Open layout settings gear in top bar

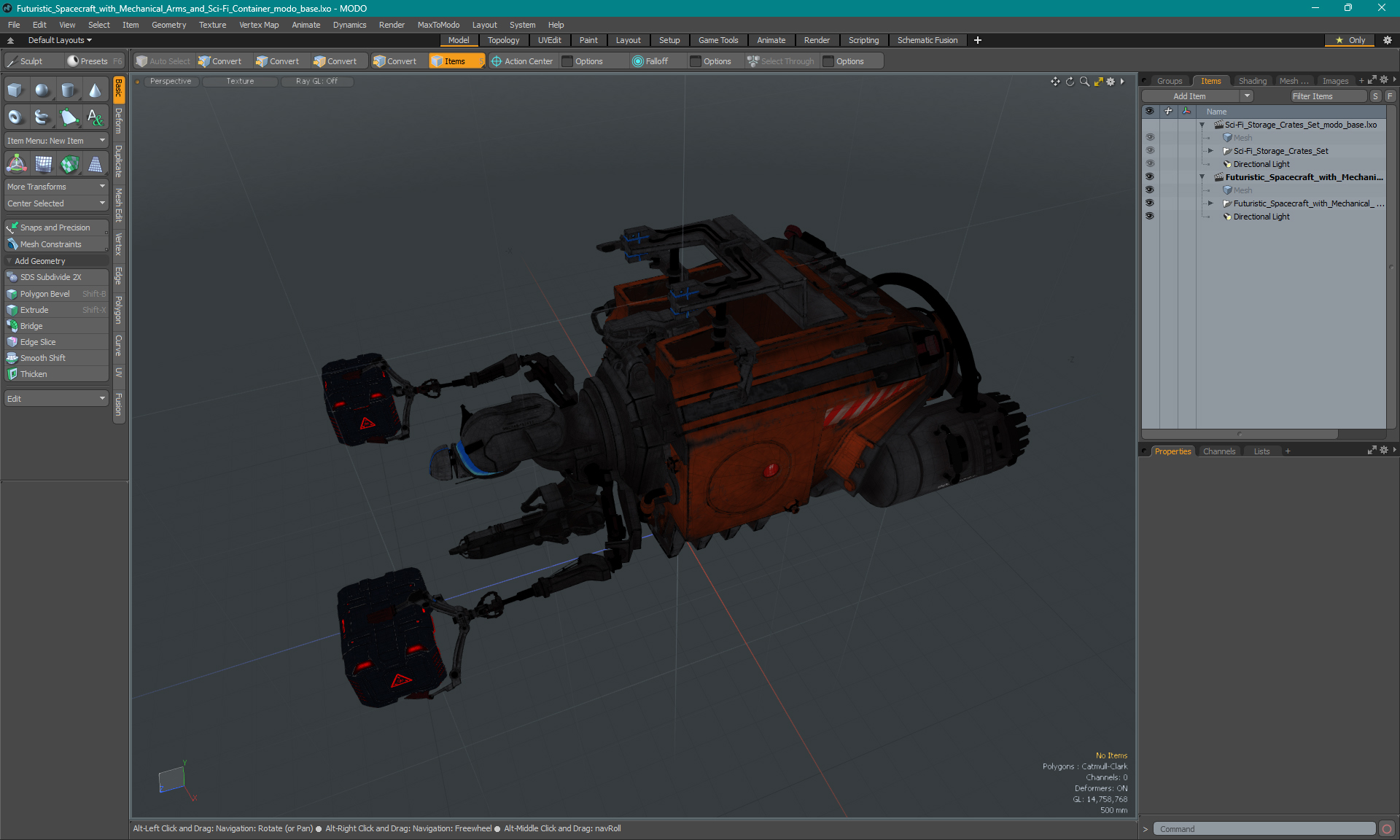1388,40
